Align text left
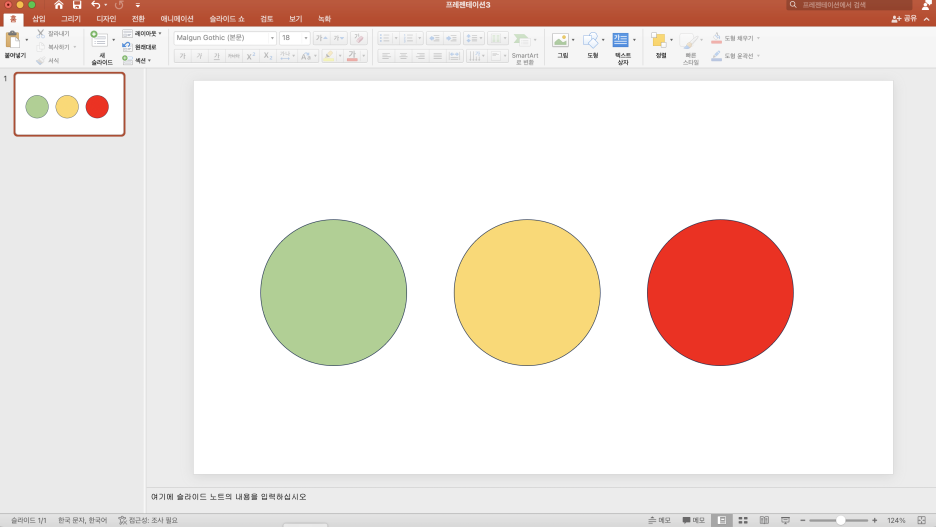This screenshot has width=936, height=527. (386, 56)
